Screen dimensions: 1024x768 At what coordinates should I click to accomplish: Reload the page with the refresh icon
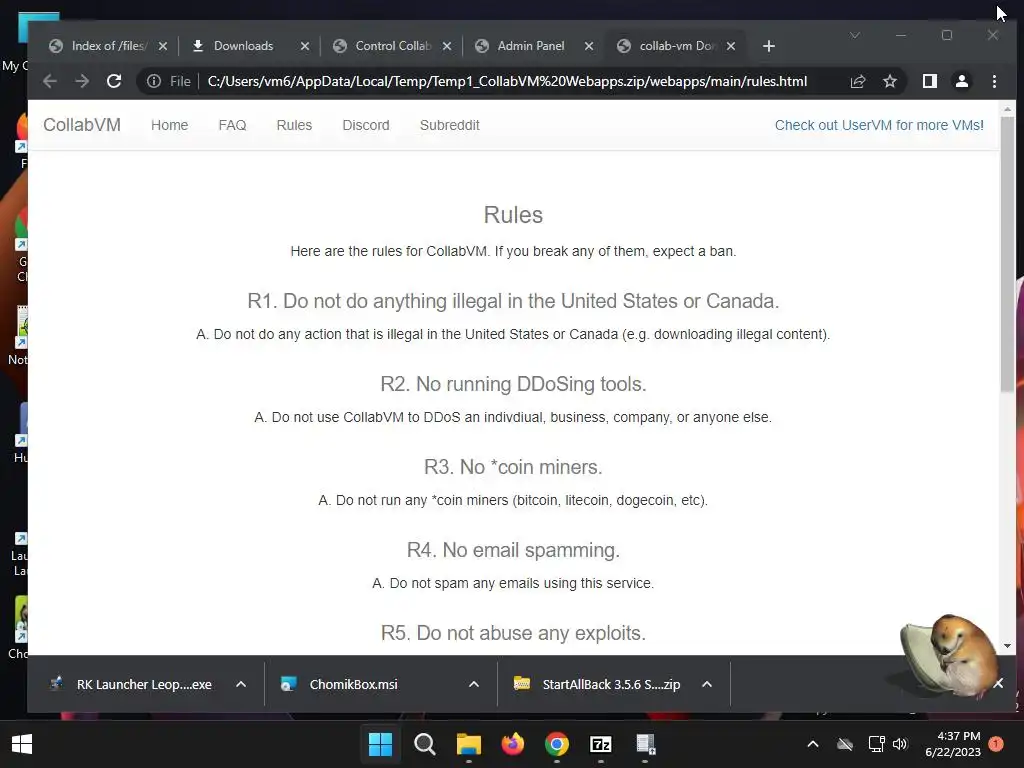114,81
